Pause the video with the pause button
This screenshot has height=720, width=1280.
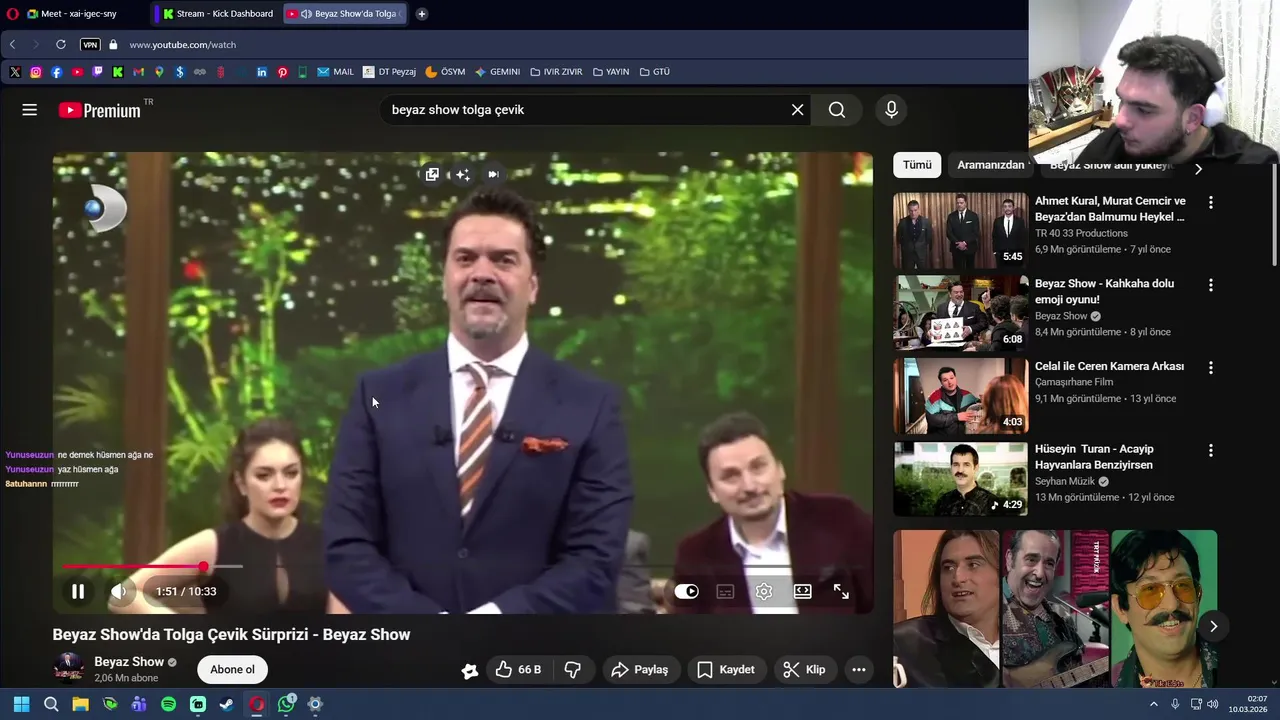[77, 591]
